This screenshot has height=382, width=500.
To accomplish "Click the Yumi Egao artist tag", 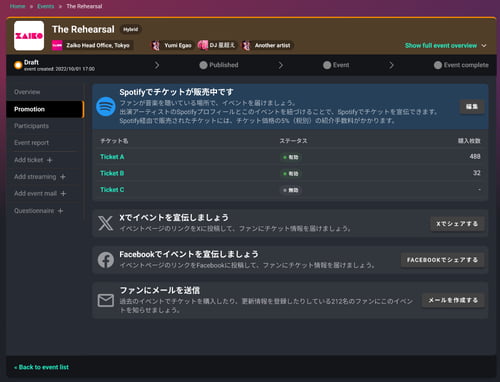I will (x=172, y=45).
